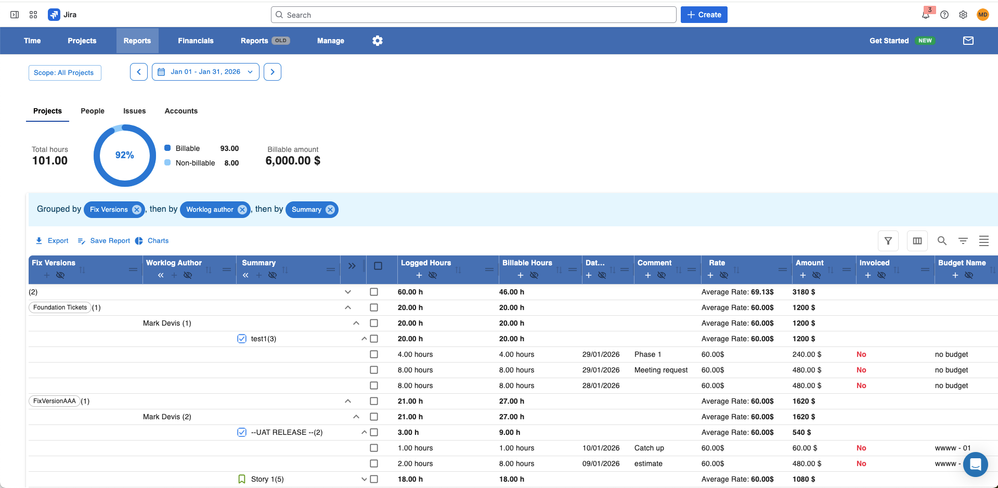Image resolution: width=998 pixels, height=488 pixels.
Task: Click the Jira search field
Action: coord(474,15)
